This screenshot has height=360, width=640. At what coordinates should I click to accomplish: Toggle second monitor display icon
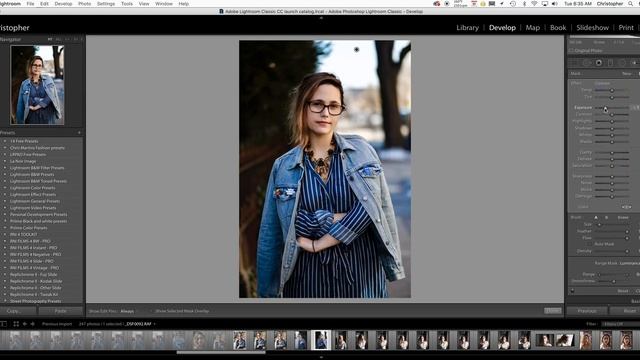pyautogui.click(x=4, y=324)
